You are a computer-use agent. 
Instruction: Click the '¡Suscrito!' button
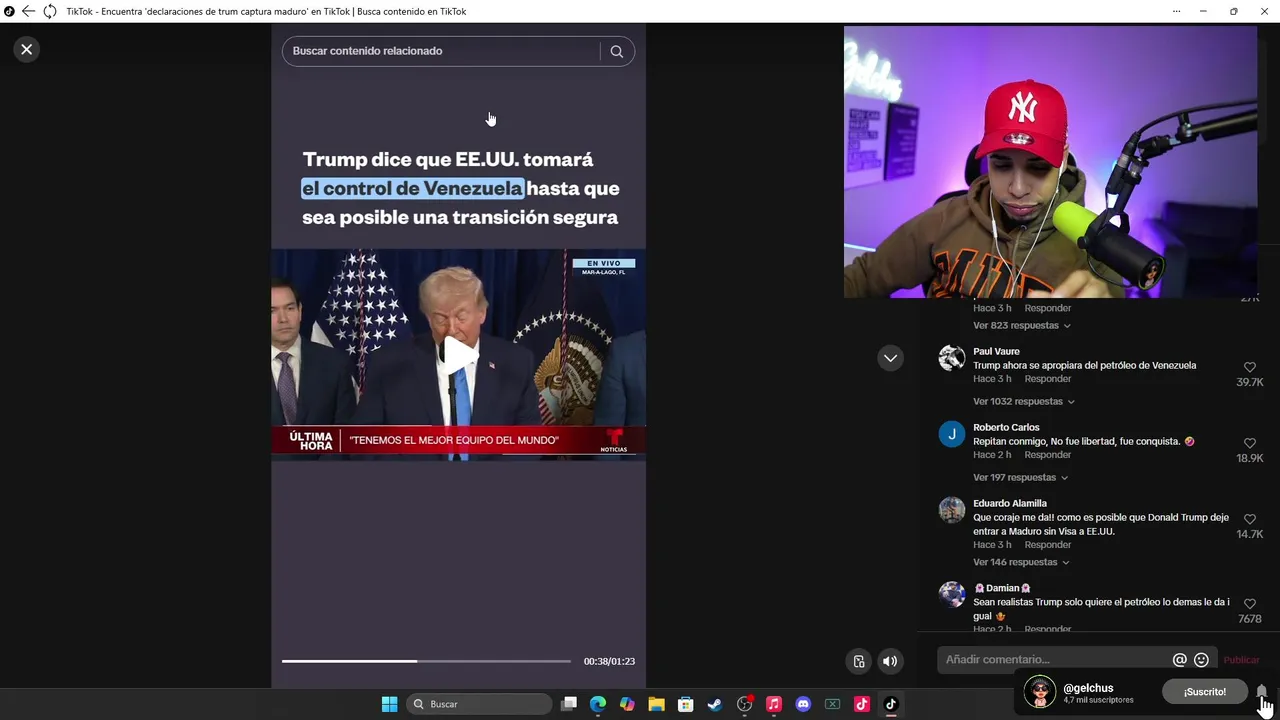coord(1205,692)
